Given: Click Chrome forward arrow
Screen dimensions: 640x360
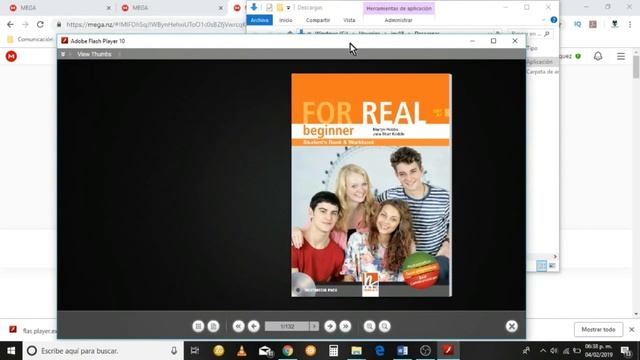Looking at the screenshot, I should 25,24.
